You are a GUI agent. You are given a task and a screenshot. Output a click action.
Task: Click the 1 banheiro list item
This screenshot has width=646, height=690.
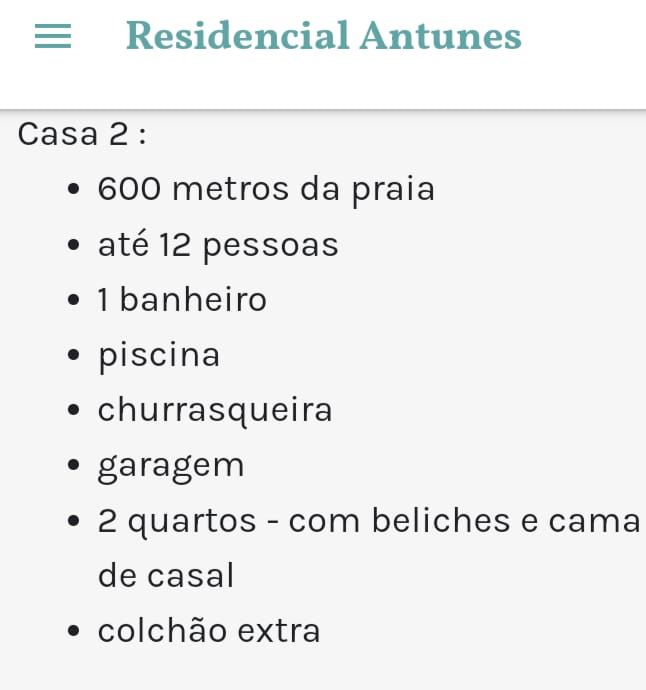pyautogui.click(x=182, y=300)
